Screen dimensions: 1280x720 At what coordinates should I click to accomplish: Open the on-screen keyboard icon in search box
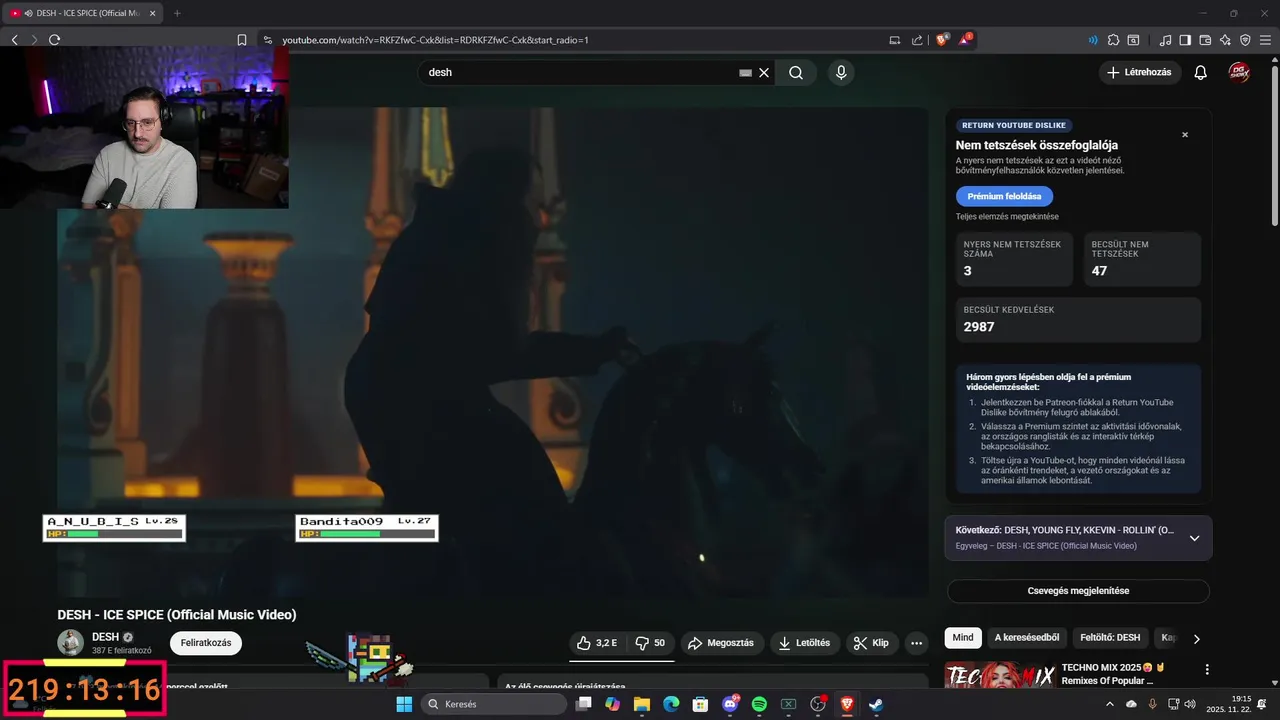pos(745,72)
